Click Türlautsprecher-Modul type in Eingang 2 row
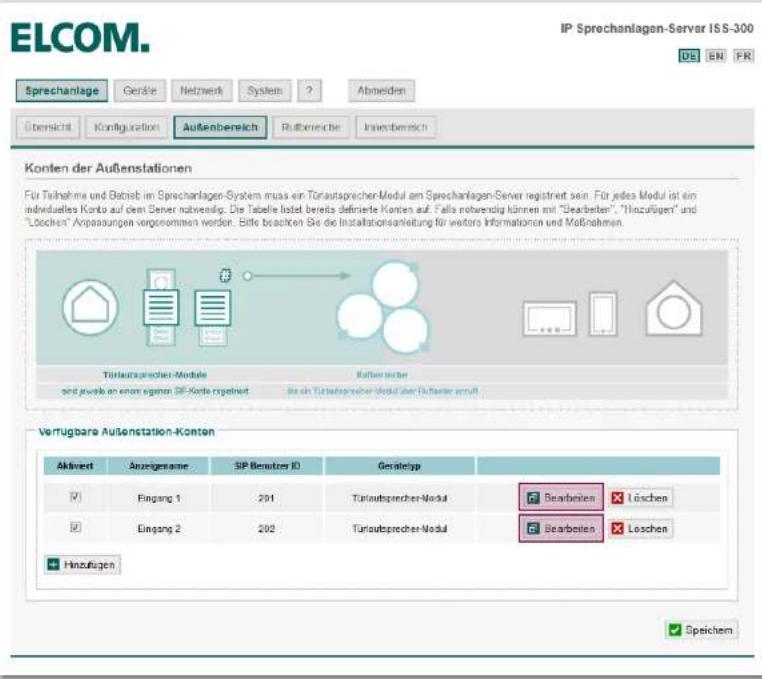 pos(399,529)
